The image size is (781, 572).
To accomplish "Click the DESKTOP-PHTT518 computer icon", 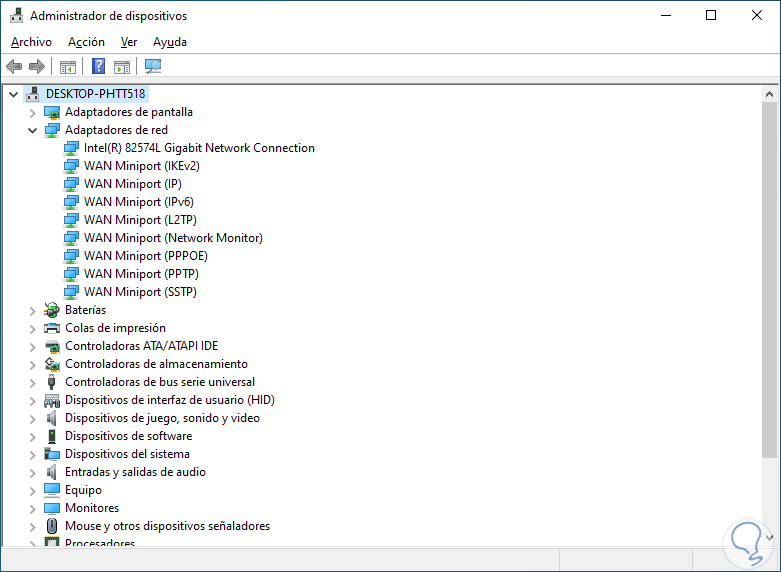I will coord(33,94).
